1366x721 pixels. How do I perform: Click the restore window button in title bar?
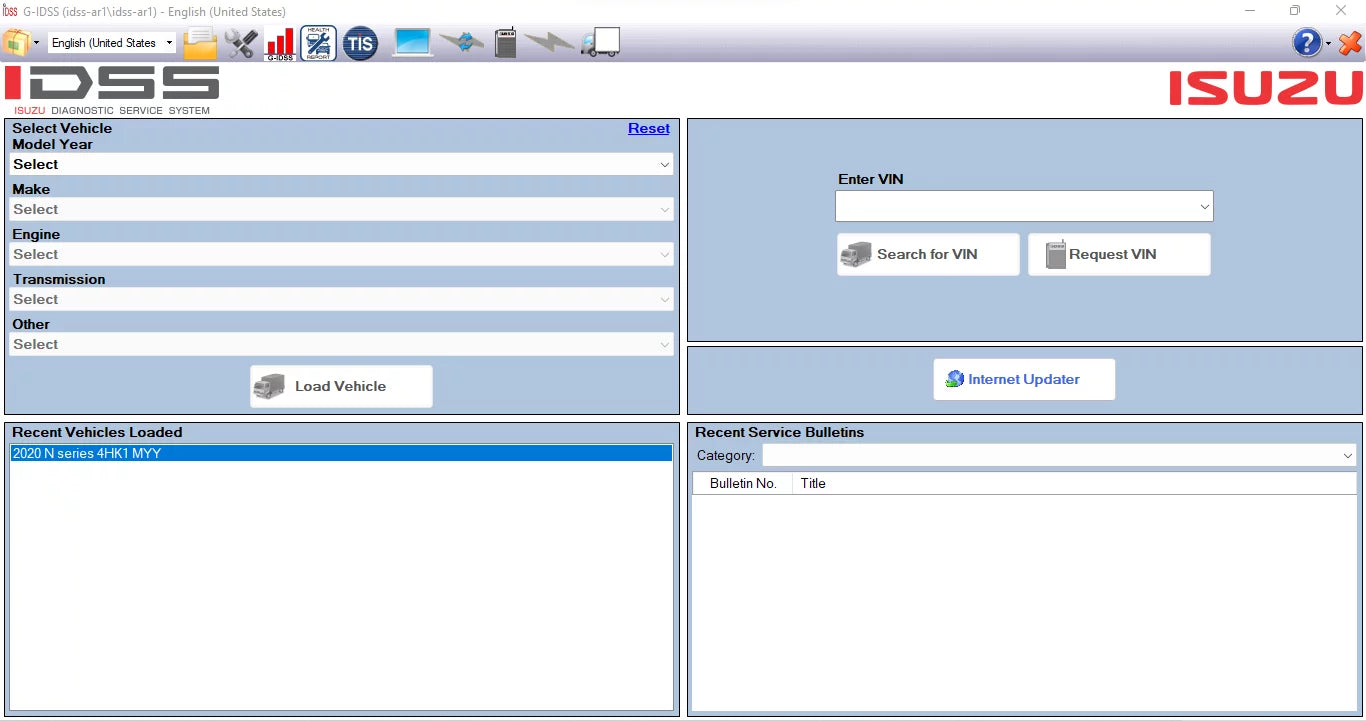pos(1295,11)
